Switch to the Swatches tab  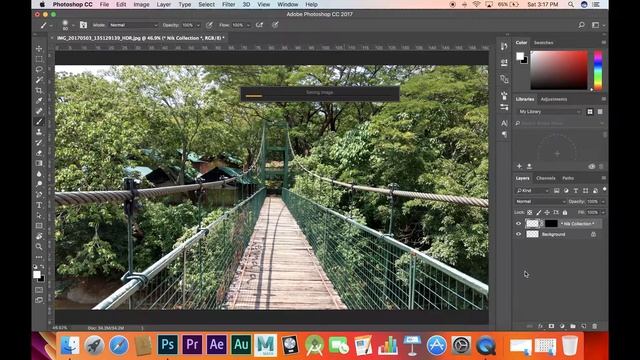click(544, 42)
